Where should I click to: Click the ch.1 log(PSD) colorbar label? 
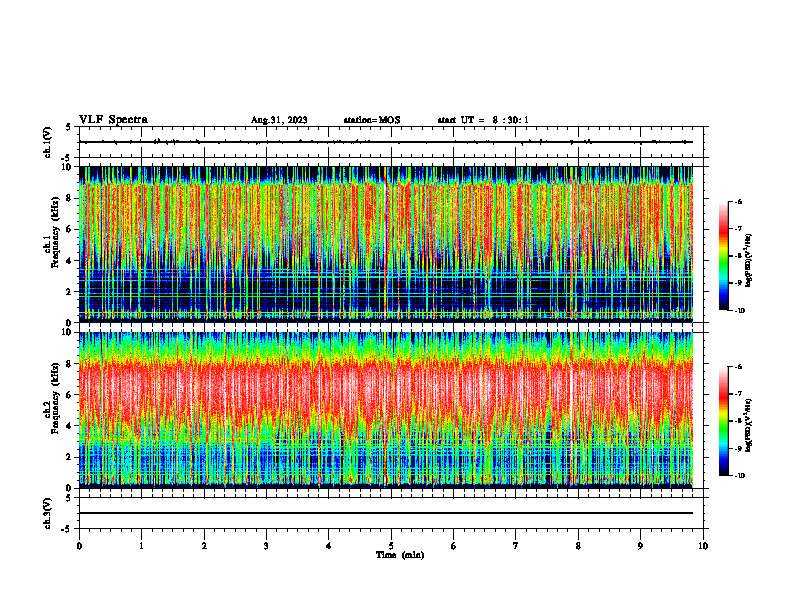tap(749, 261)
